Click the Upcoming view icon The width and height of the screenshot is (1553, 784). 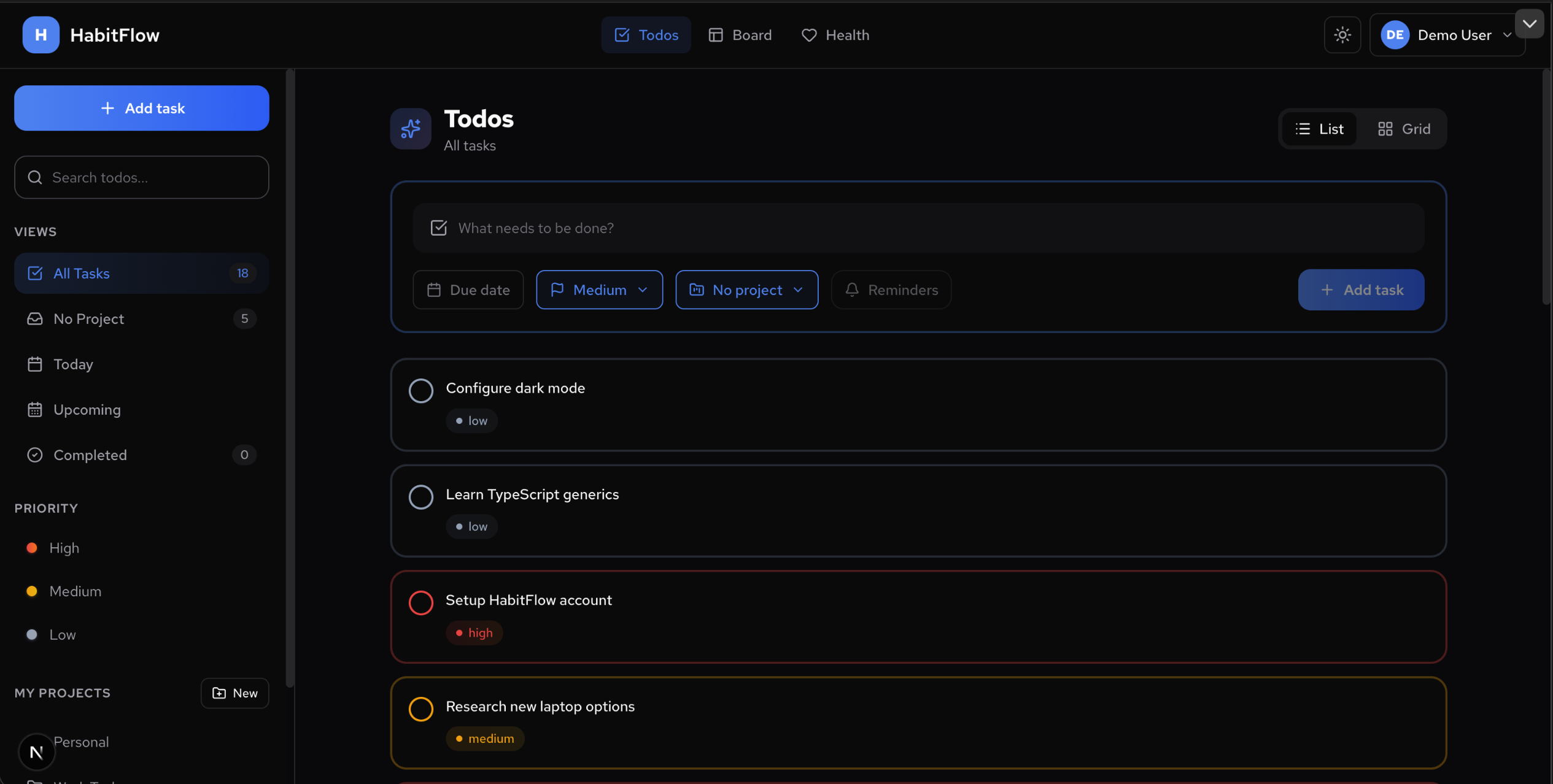tap(35, 409)
